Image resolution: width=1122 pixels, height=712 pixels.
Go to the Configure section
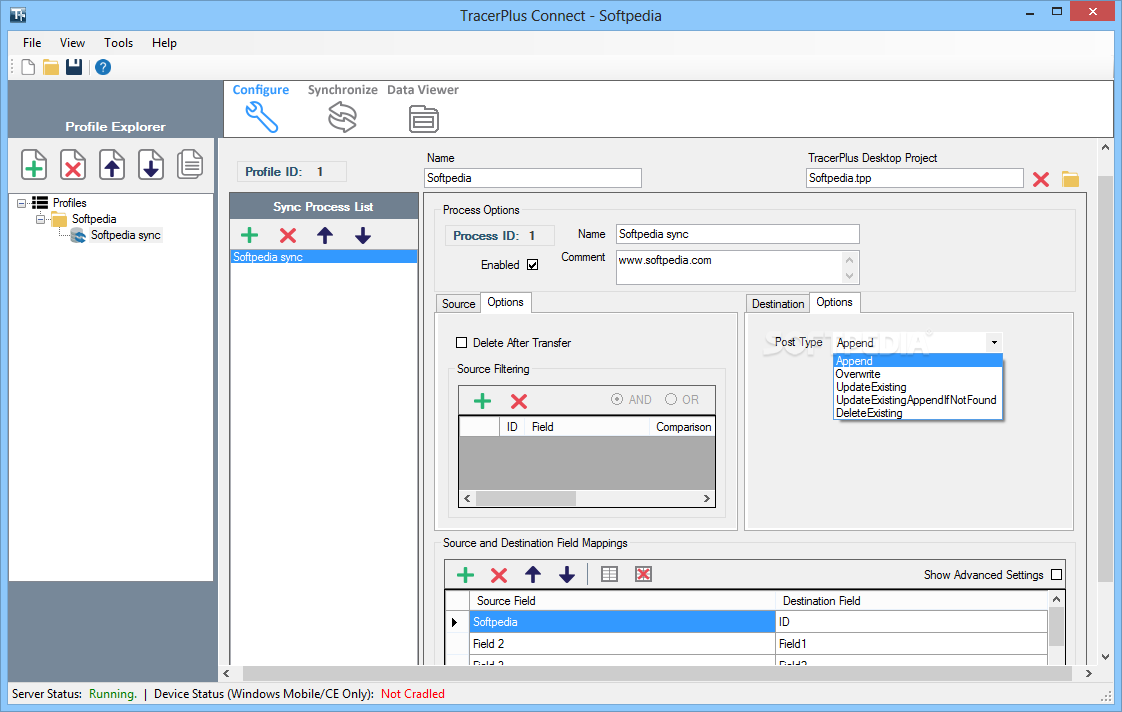tap(260, 108)
